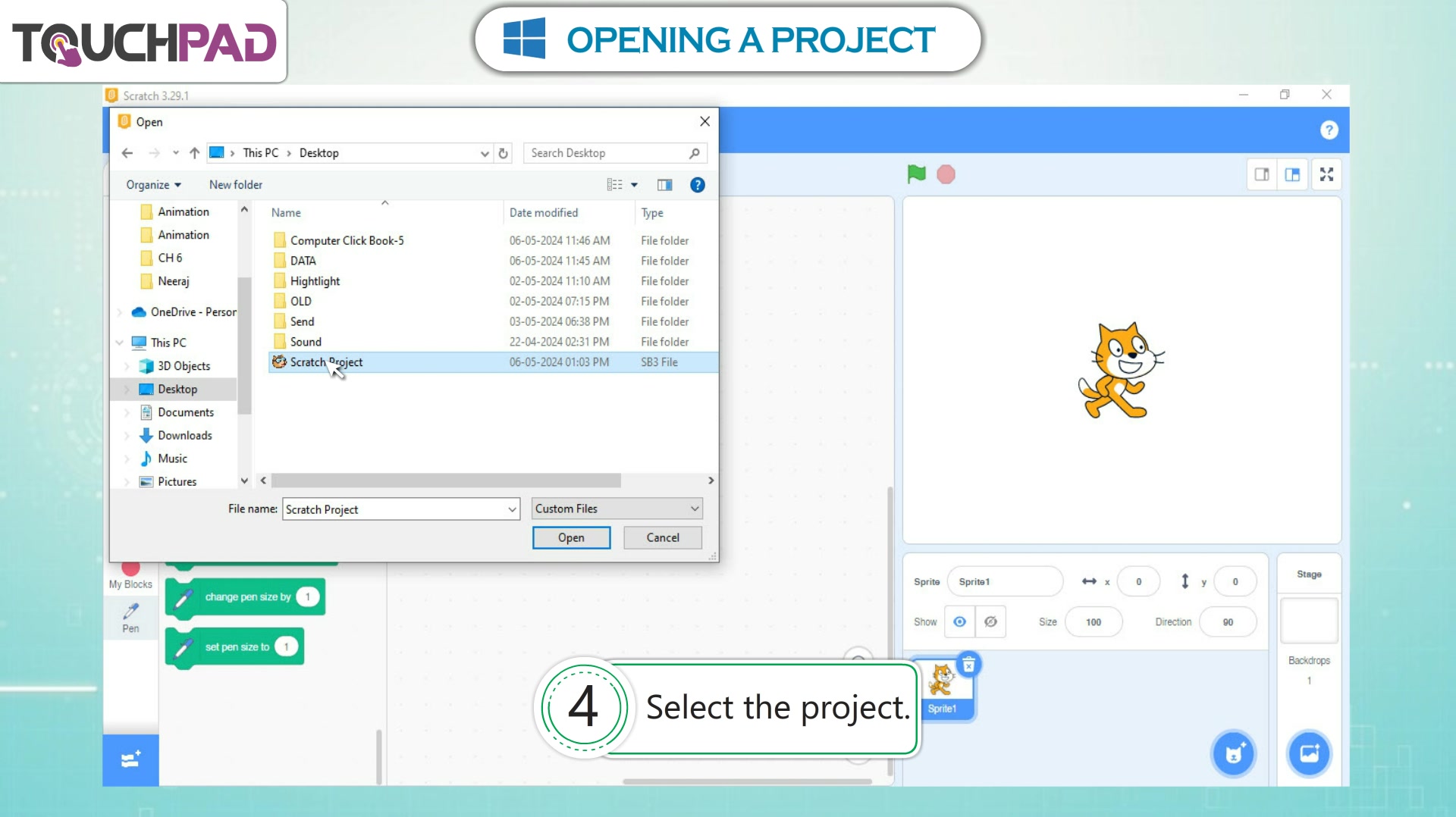The image size is (1456, 817).
Task: Click New folder in dialog toolbar
Action: point(235,185)
